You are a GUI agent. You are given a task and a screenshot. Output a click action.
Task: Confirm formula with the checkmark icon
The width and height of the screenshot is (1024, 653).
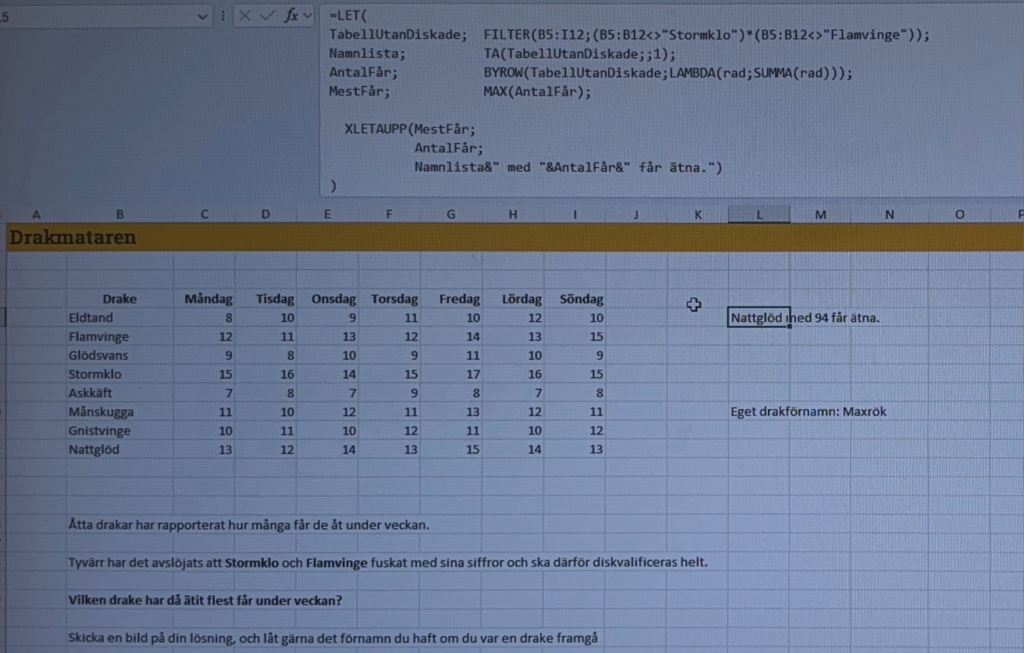(267, 16)
